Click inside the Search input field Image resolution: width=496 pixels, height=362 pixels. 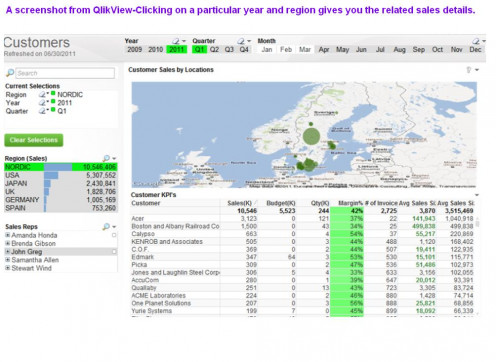(66, 73)
